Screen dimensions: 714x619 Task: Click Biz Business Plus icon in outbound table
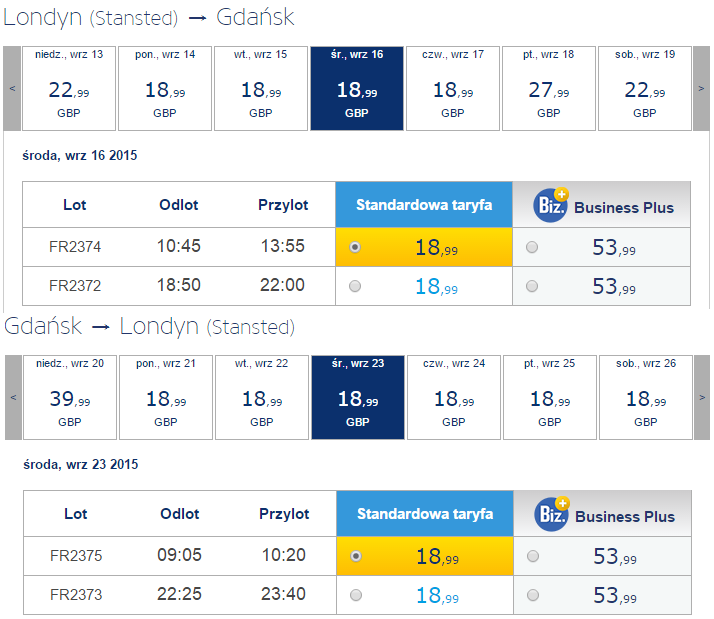click(x=551, y=205)
